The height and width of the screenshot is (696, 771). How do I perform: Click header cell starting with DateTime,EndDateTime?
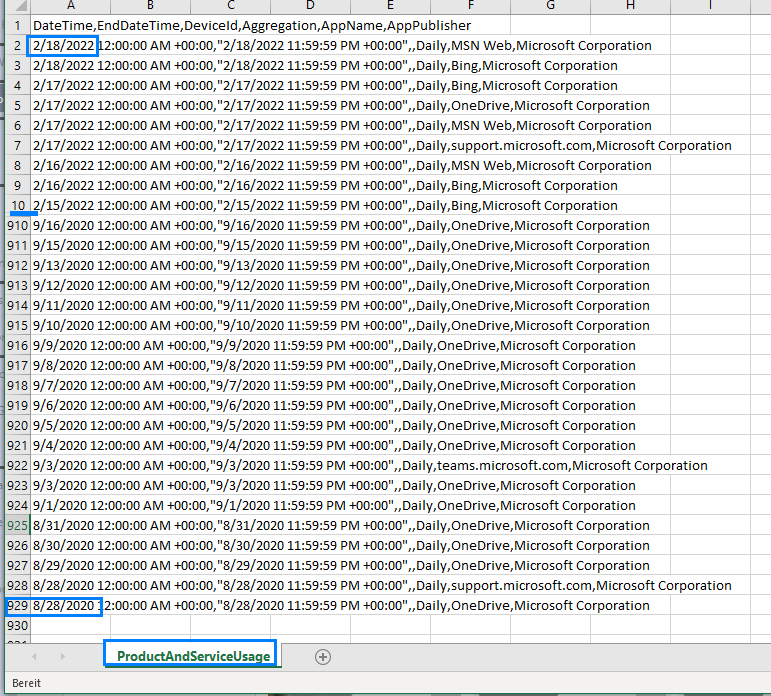pos(252,26)
